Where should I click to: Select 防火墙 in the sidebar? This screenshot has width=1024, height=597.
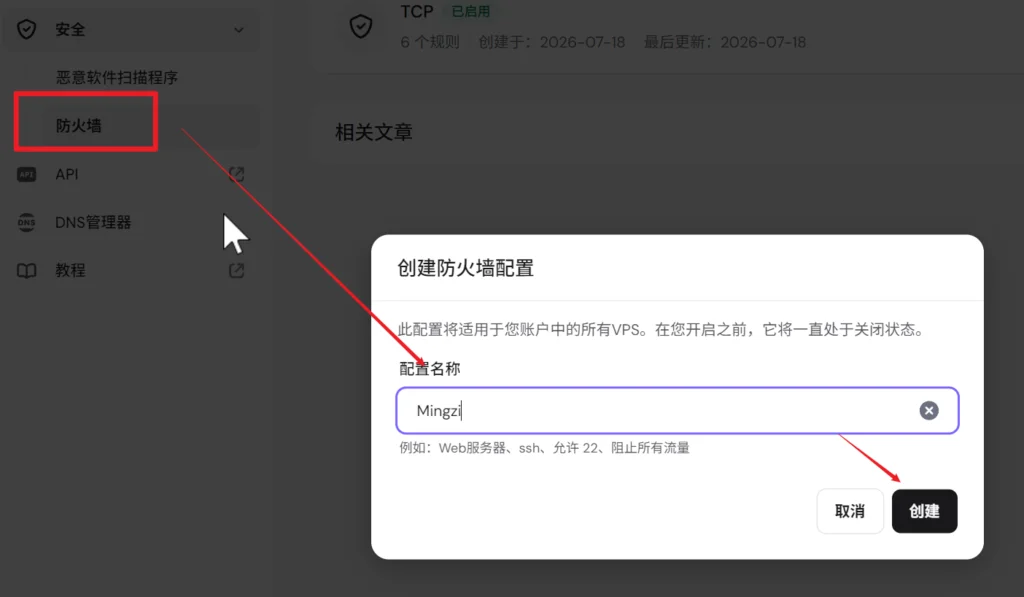[79, 125]
